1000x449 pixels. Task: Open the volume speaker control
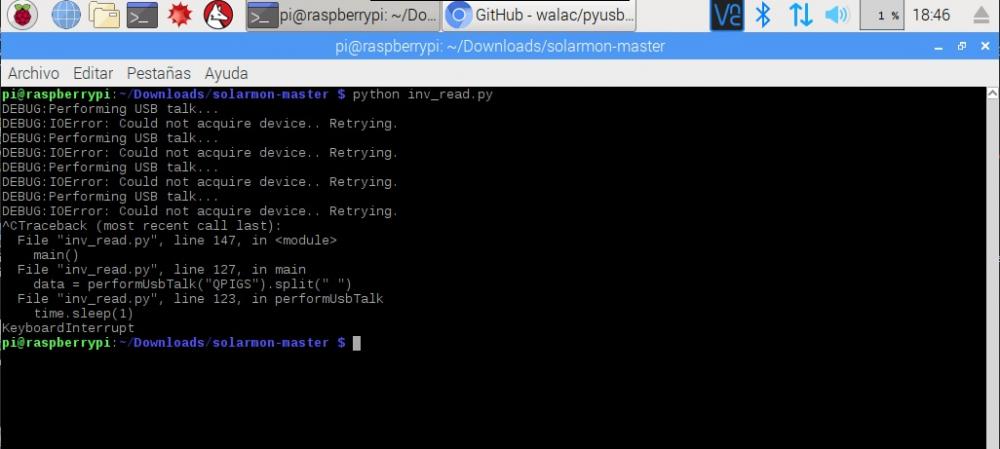[x=837, y=15]
